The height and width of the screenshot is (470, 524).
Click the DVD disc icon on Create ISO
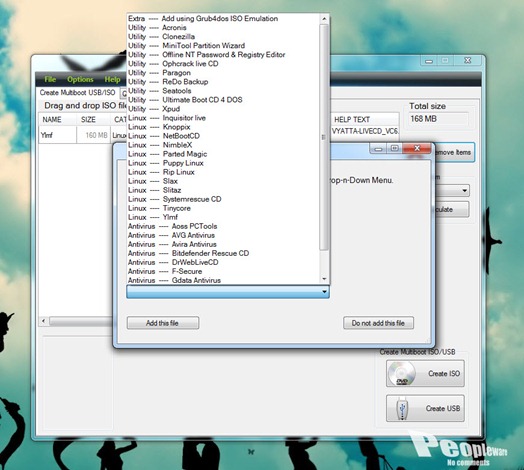click(401, 373)
